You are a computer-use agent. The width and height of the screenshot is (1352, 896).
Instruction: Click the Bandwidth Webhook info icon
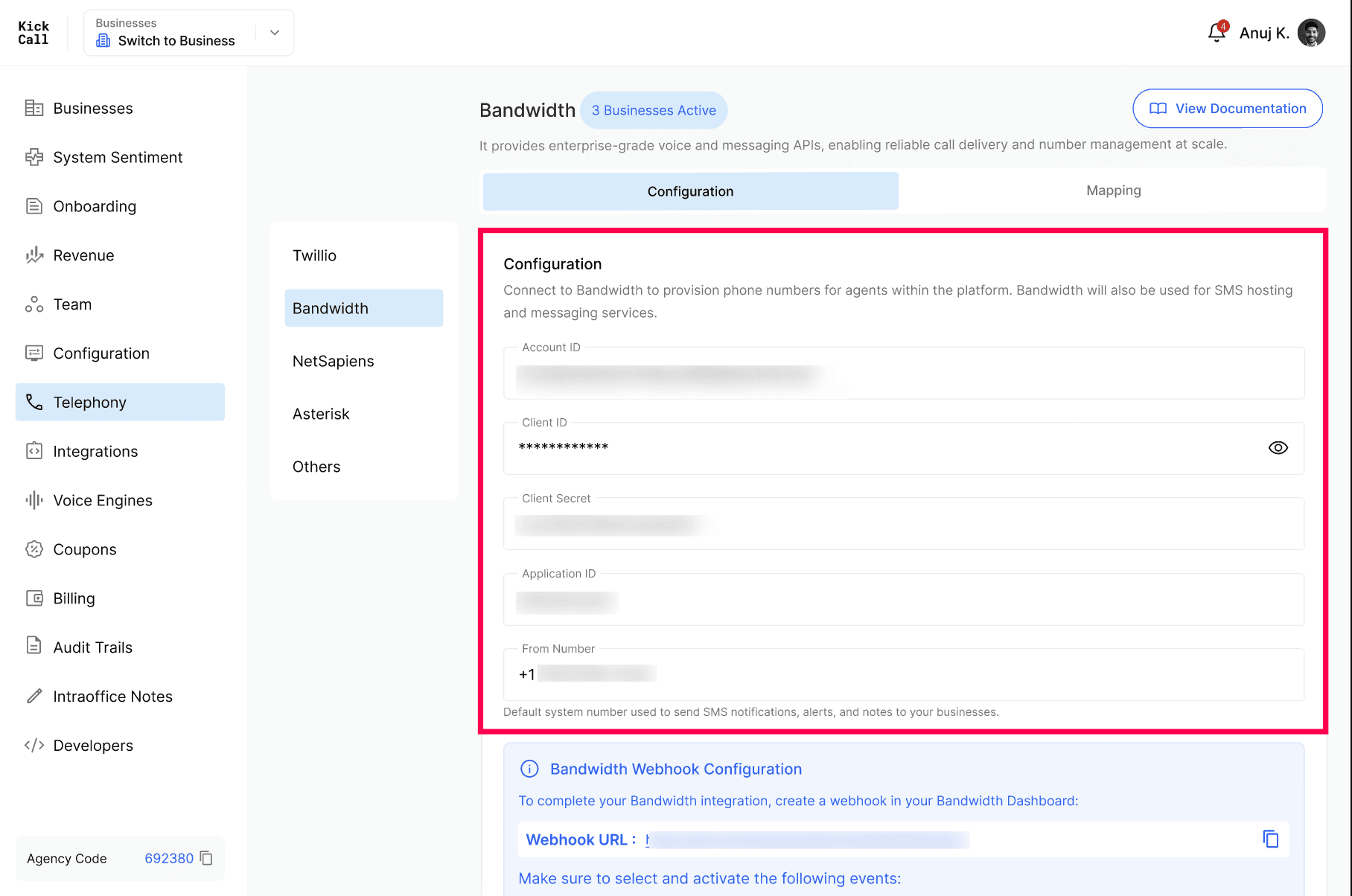pos(529,769)
